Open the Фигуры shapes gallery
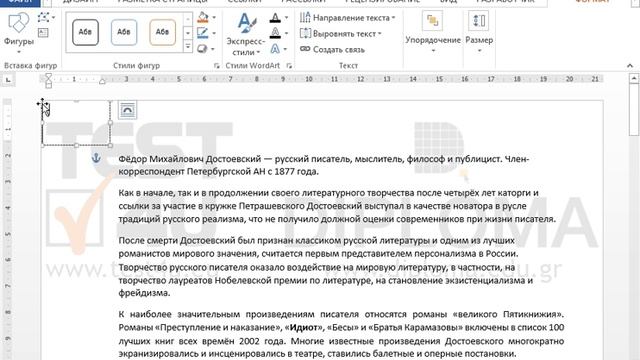The image size is (640, 360). pyautogui.click(x=18, y=33)
